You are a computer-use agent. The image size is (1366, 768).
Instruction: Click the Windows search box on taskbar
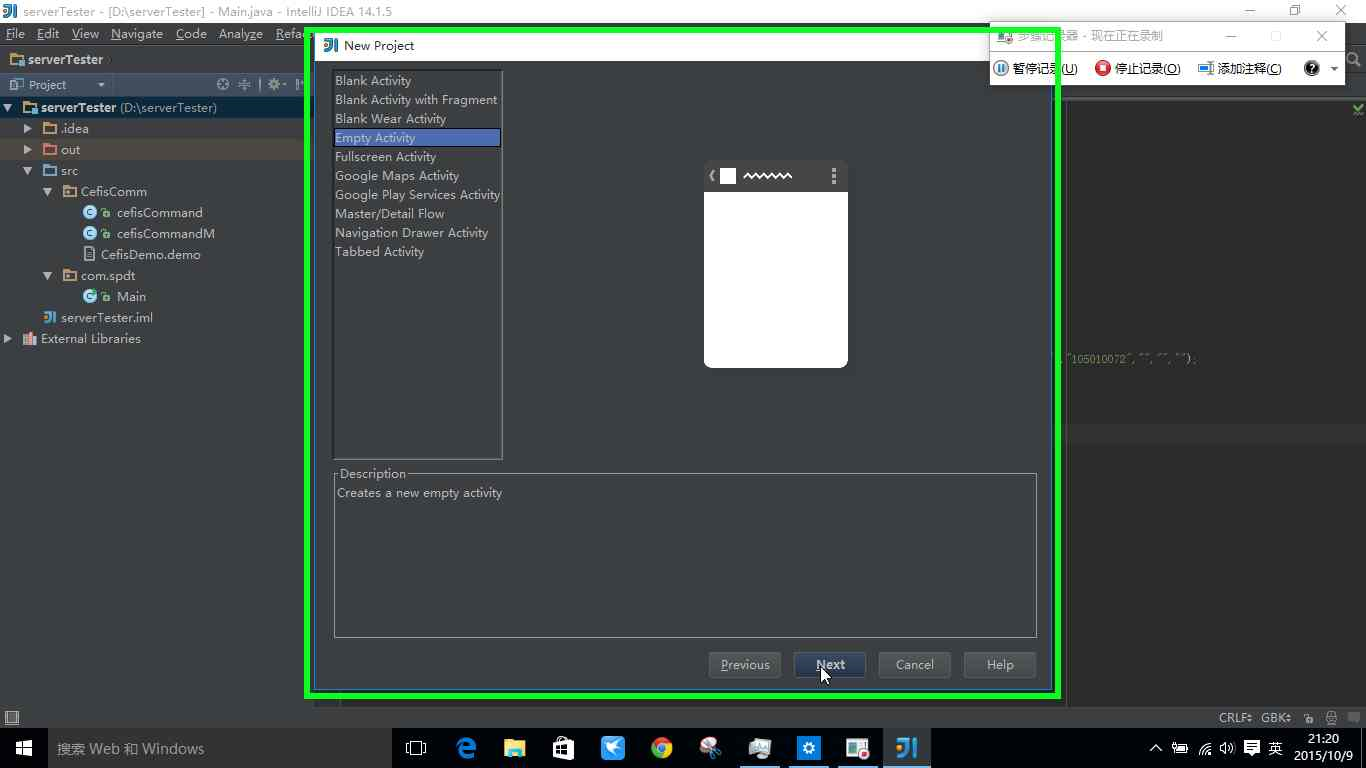pos(220,748)
